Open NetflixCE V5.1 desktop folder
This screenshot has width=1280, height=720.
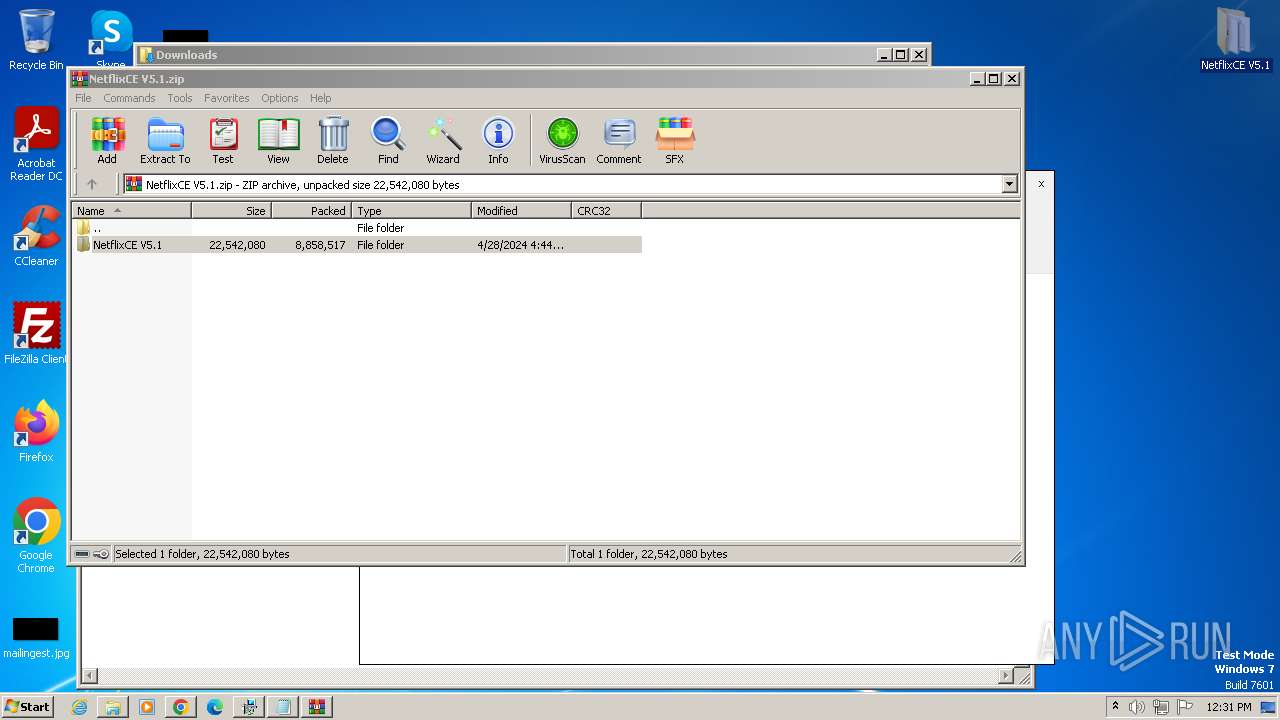(1235, 40)
